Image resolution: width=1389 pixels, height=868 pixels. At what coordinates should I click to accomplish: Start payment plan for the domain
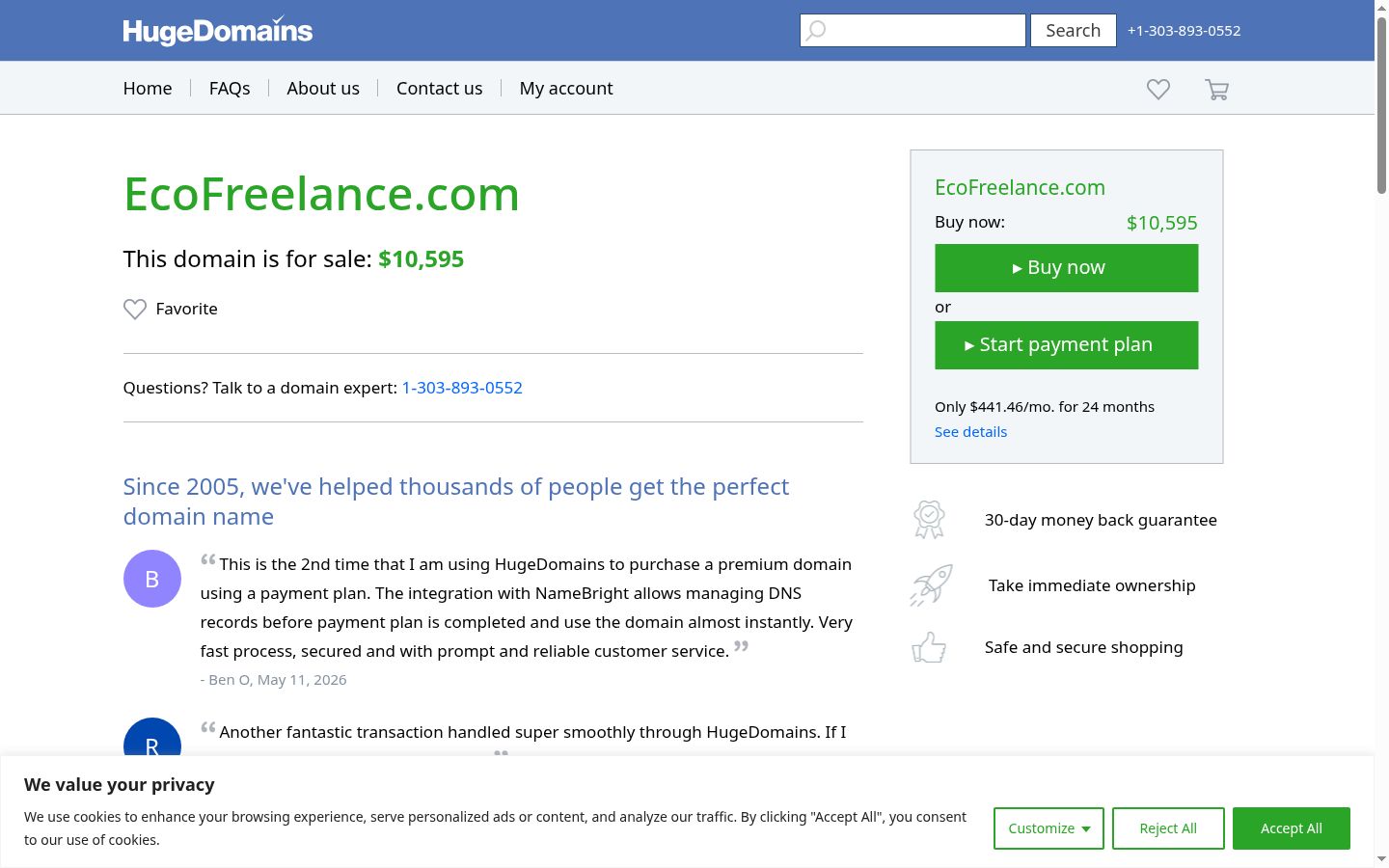coord(1067,345)
